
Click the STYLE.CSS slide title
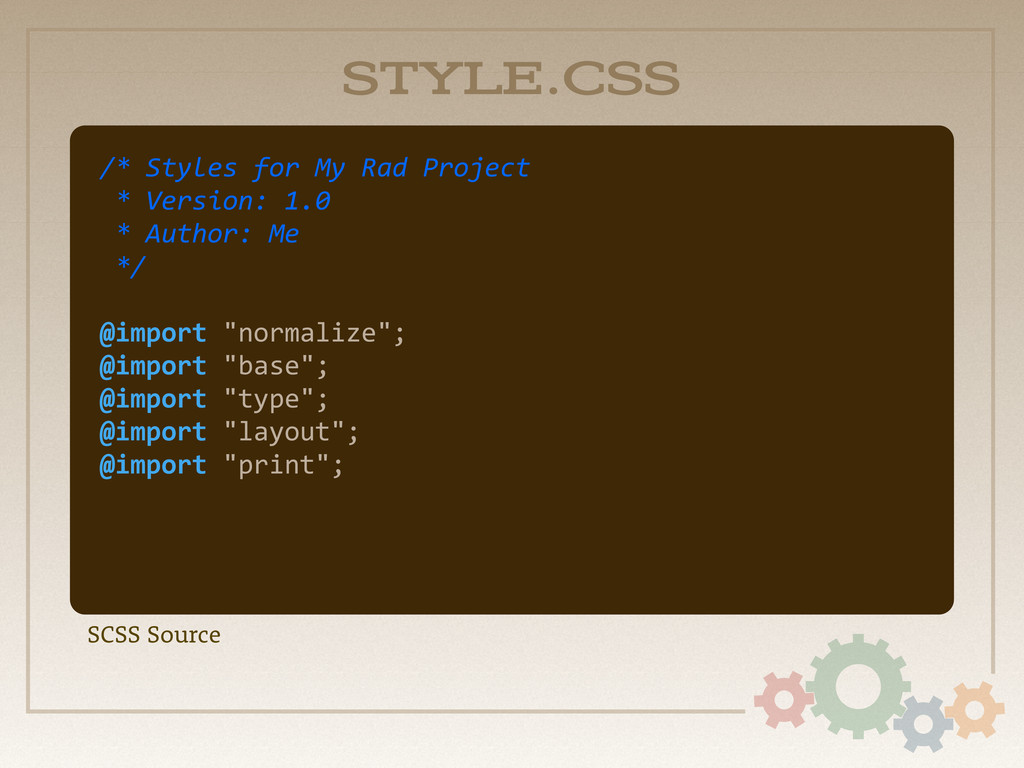click(x=511, y=78)
